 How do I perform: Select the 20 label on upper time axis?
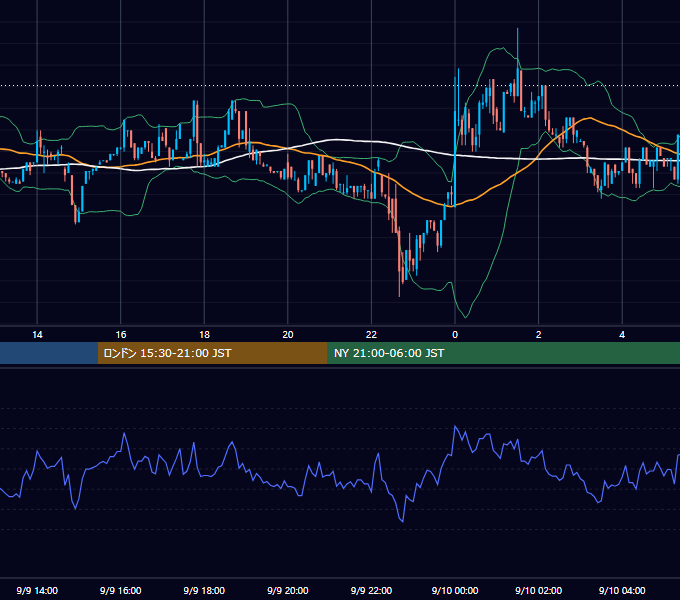(288, 335)
